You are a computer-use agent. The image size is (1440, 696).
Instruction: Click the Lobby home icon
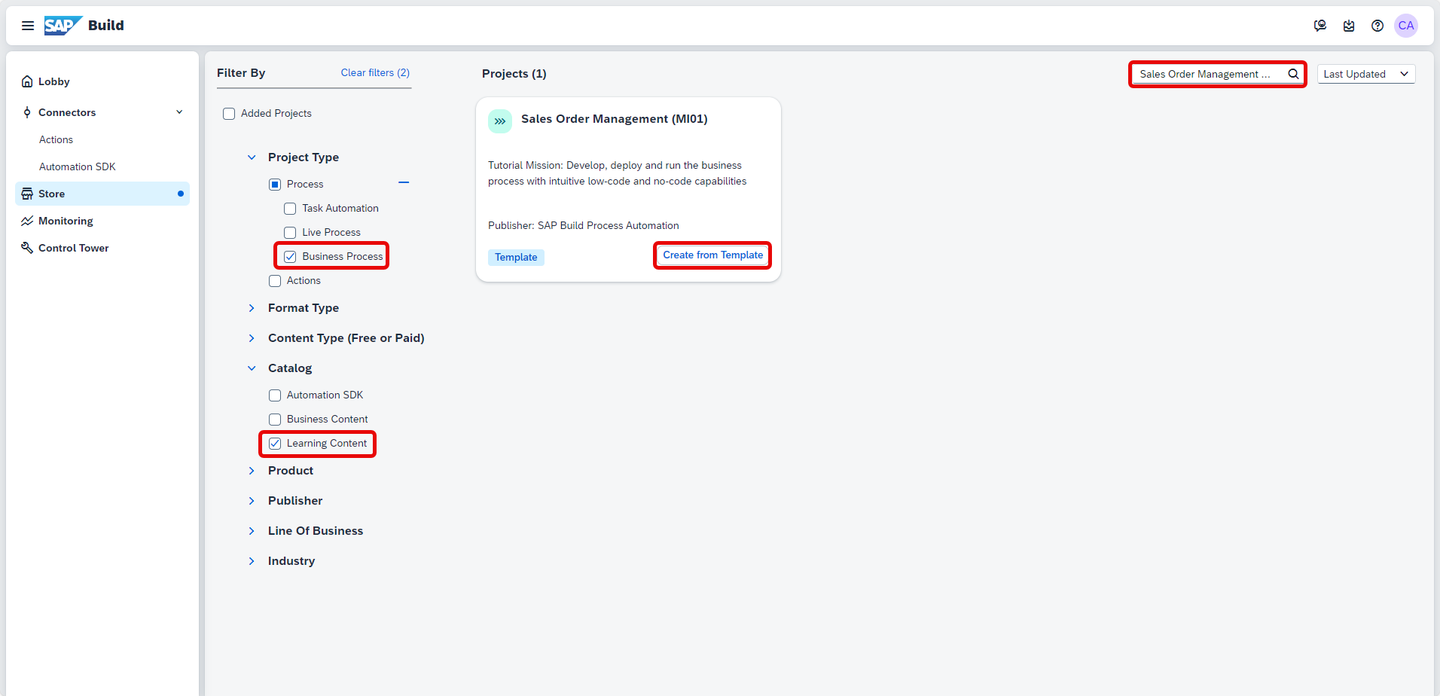pos(28,82)
